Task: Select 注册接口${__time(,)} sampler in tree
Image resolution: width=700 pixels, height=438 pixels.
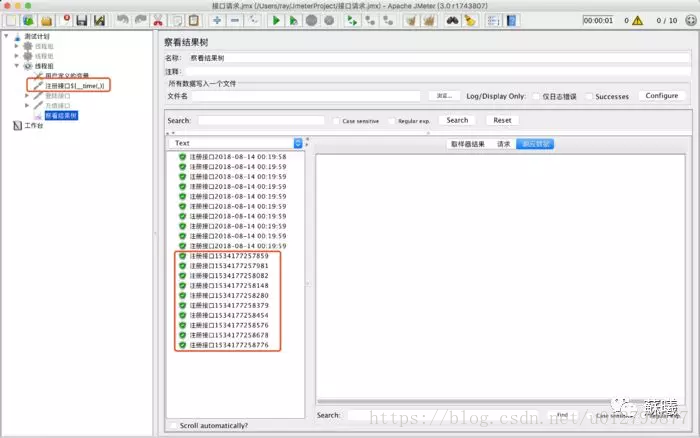Action: coord(75,85)
